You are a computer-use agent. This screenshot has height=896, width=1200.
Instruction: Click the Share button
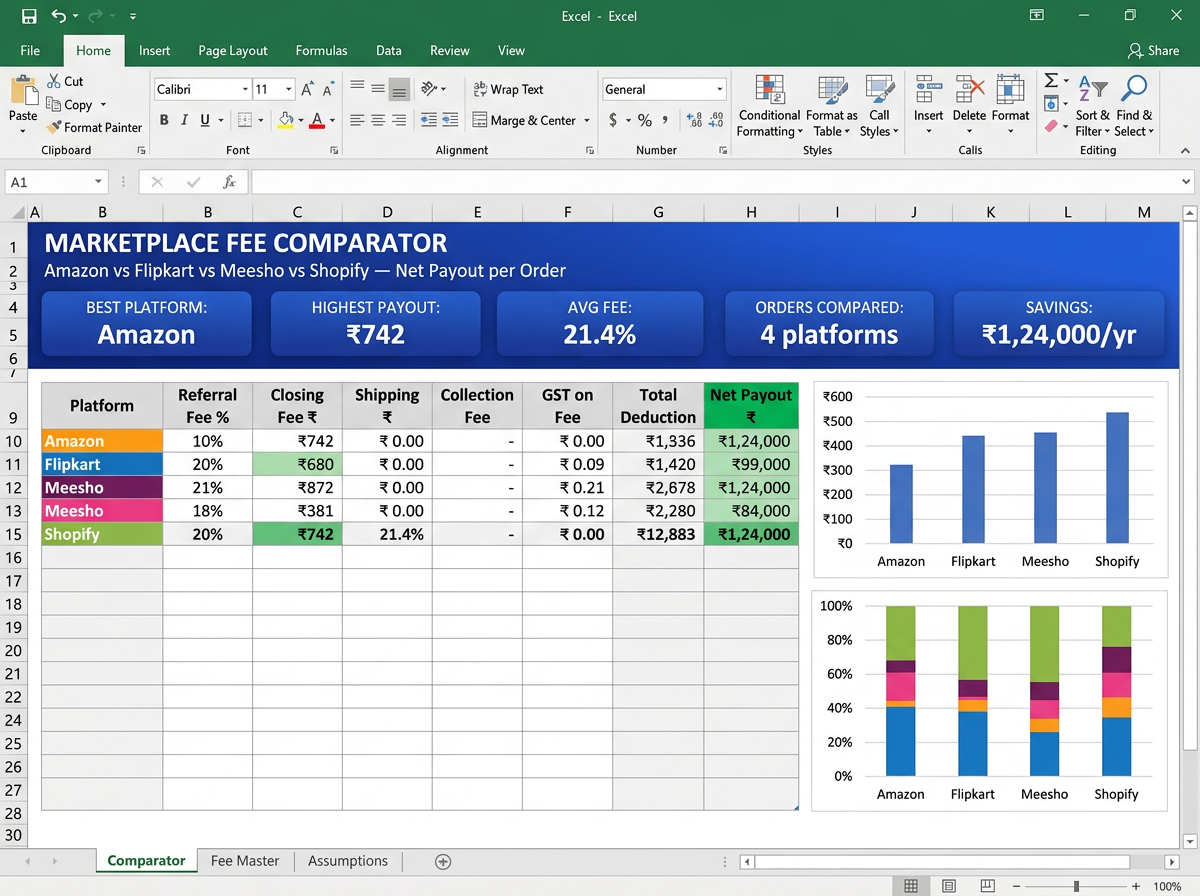point(1153,50)
